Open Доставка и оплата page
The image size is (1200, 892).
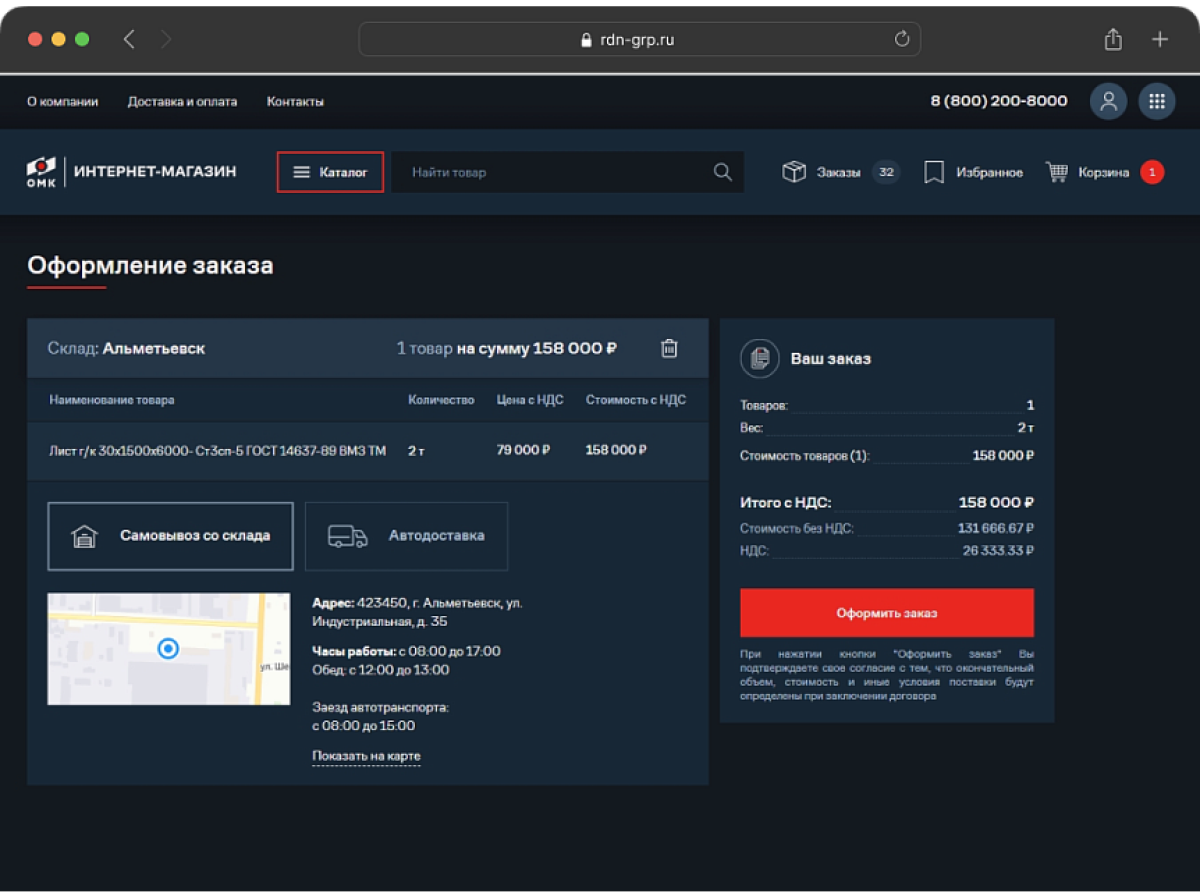click(x=182, y=101)
